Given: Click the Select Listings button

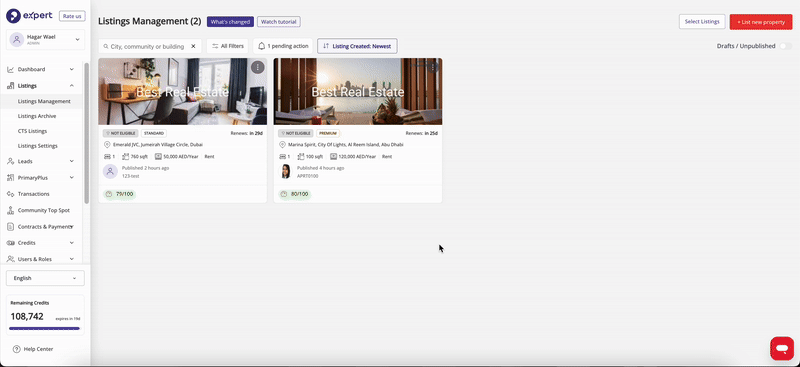Looking at the screenshot, I should click(702, 22).
